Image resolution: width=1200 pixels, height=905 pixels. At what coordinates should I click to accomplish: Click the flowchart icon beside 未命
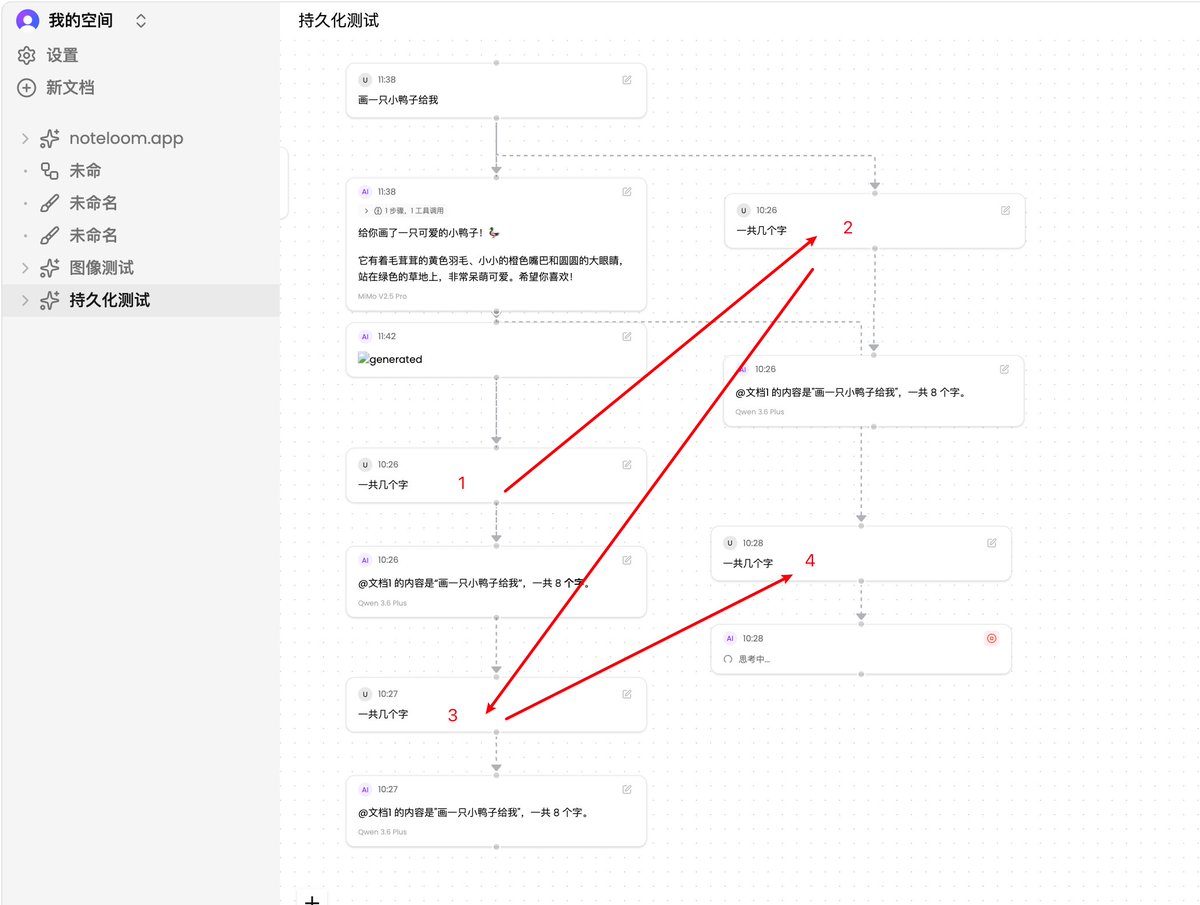(x=49, y=171)
